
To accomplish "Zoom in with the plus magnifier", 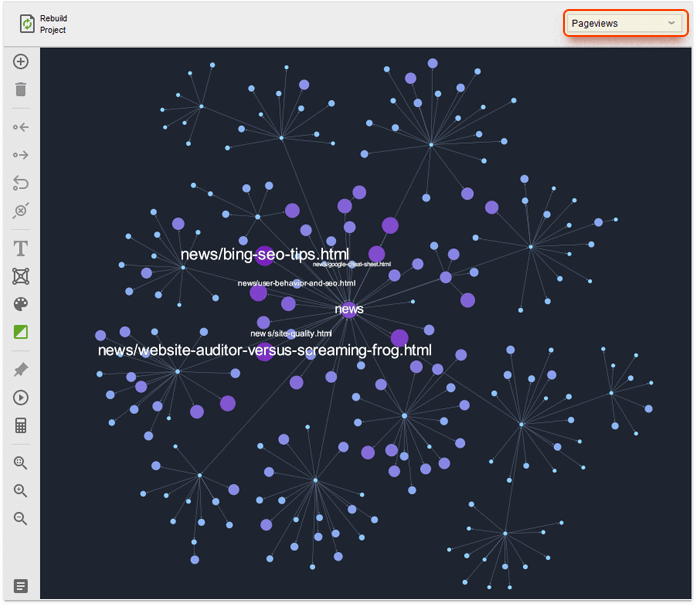I will coord(20,491).
